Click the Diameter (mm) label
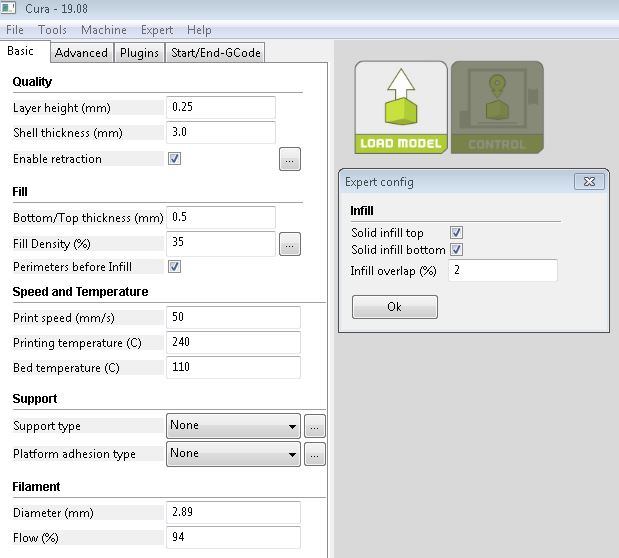The height and width of the screenshot is (558, 619). tap(53, 513)
